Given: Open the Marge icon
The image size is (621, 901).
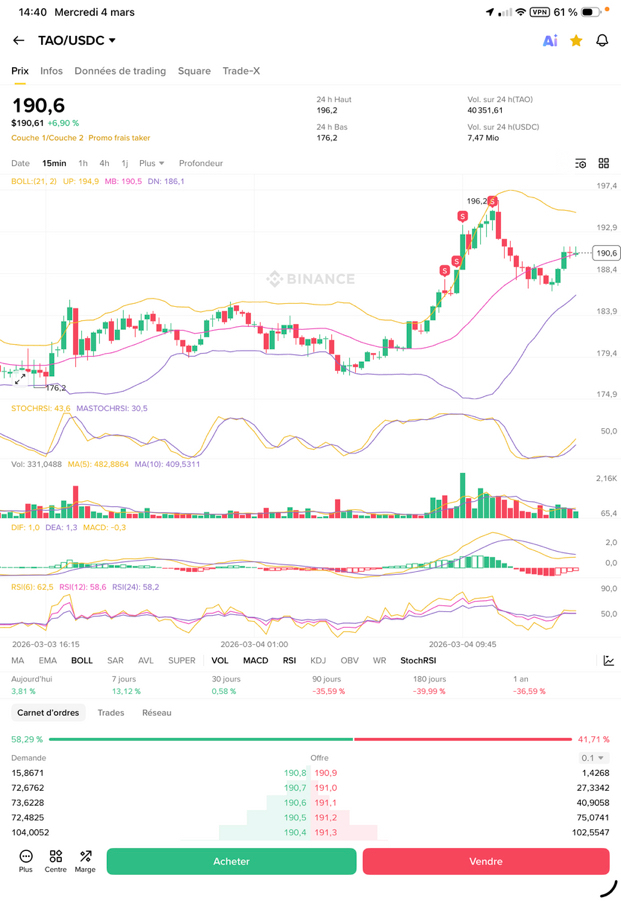Looking at the screenshot, I should 85,861.
